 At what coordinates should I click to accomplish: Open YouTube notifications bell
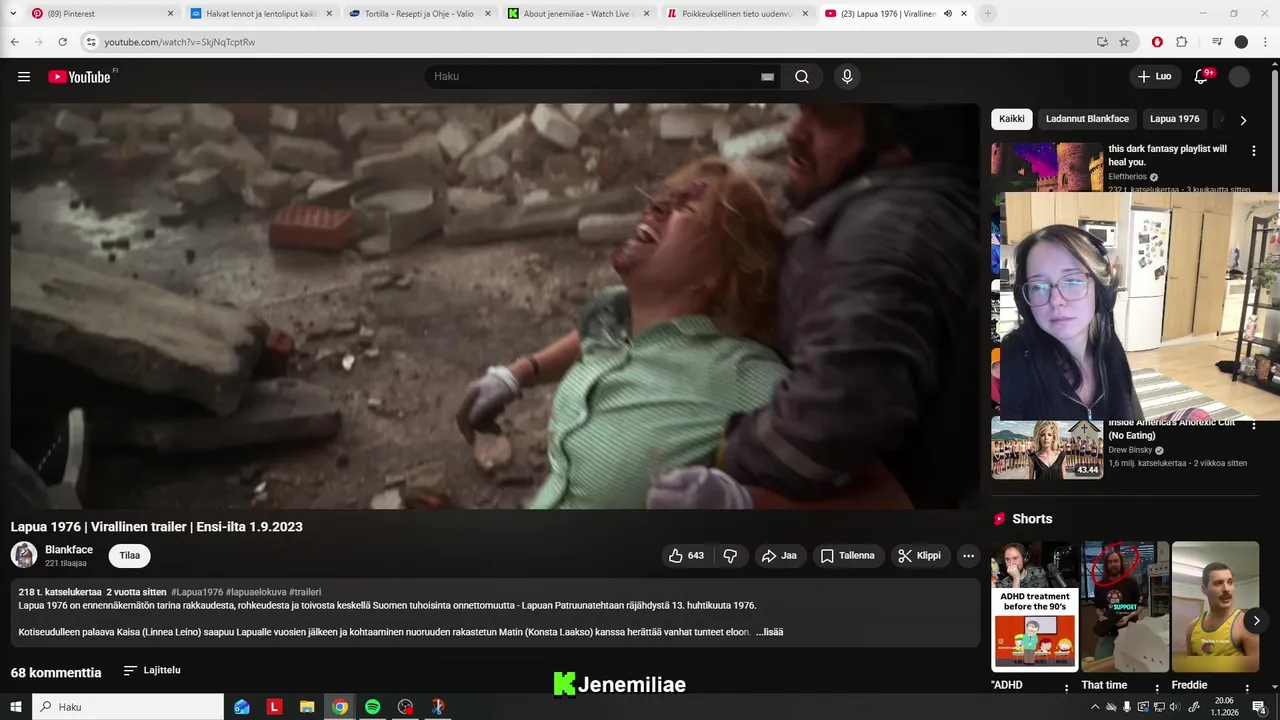1202,77
